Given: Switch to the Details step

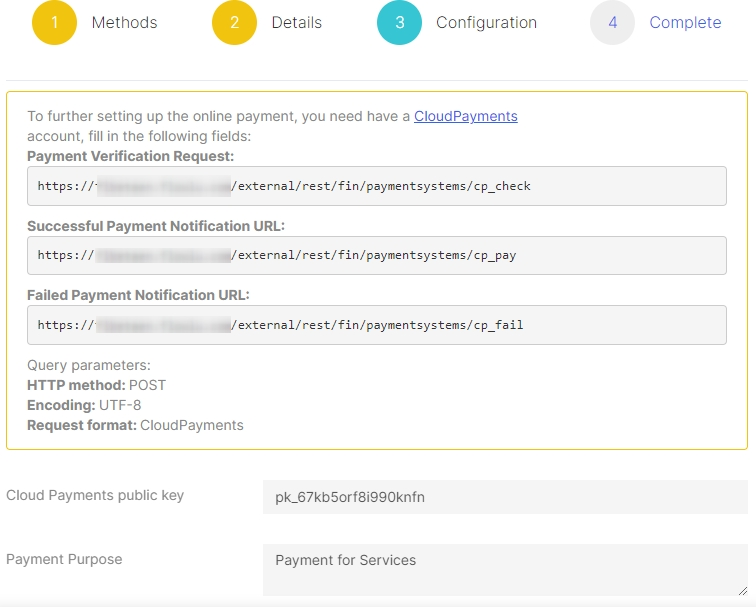Looking at the screenshot, I should click(x=296, y=23).
